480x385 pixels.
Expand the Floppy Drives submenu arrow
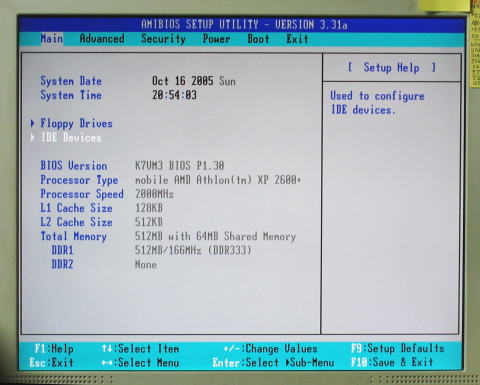coord(32,123)
